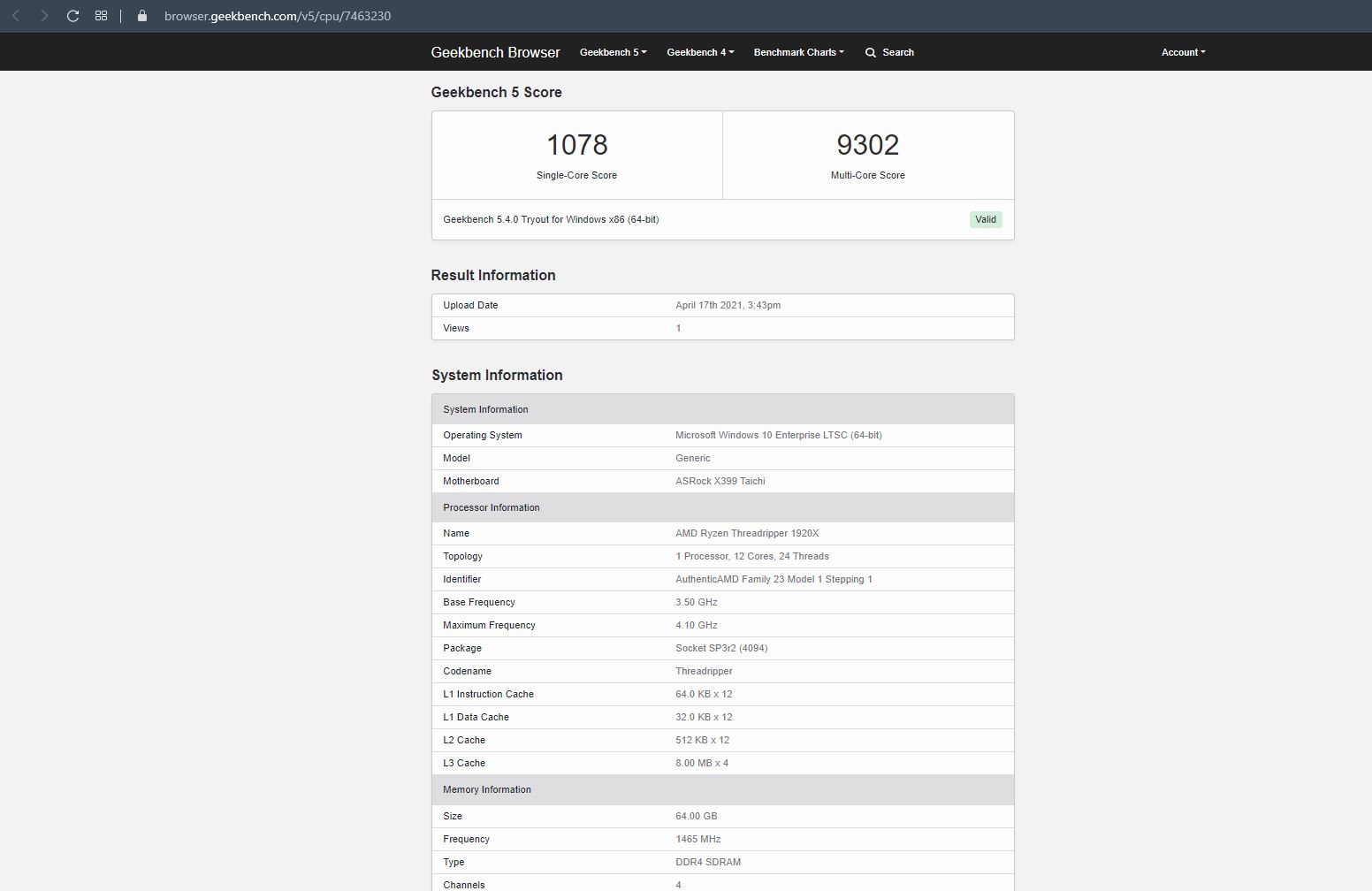Click the Views row label
1372x891 pixels.
coord(456,328)
